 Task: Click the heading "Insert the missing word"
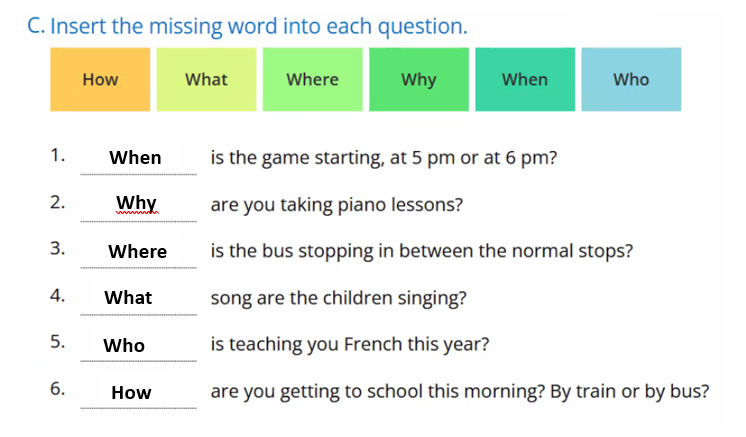point(248,26)
